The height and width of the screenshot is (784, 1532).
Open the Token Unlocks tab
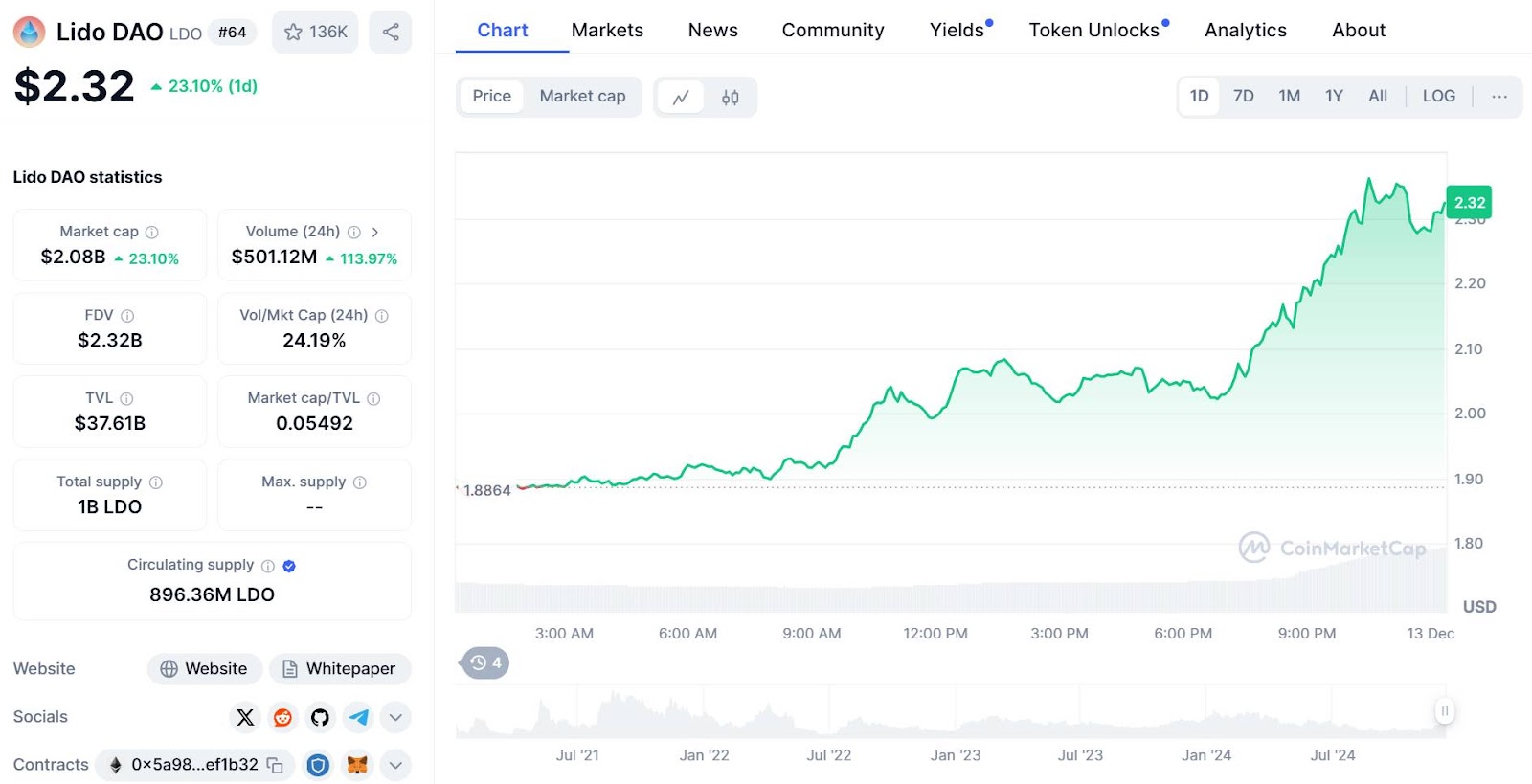[1094, 30]
